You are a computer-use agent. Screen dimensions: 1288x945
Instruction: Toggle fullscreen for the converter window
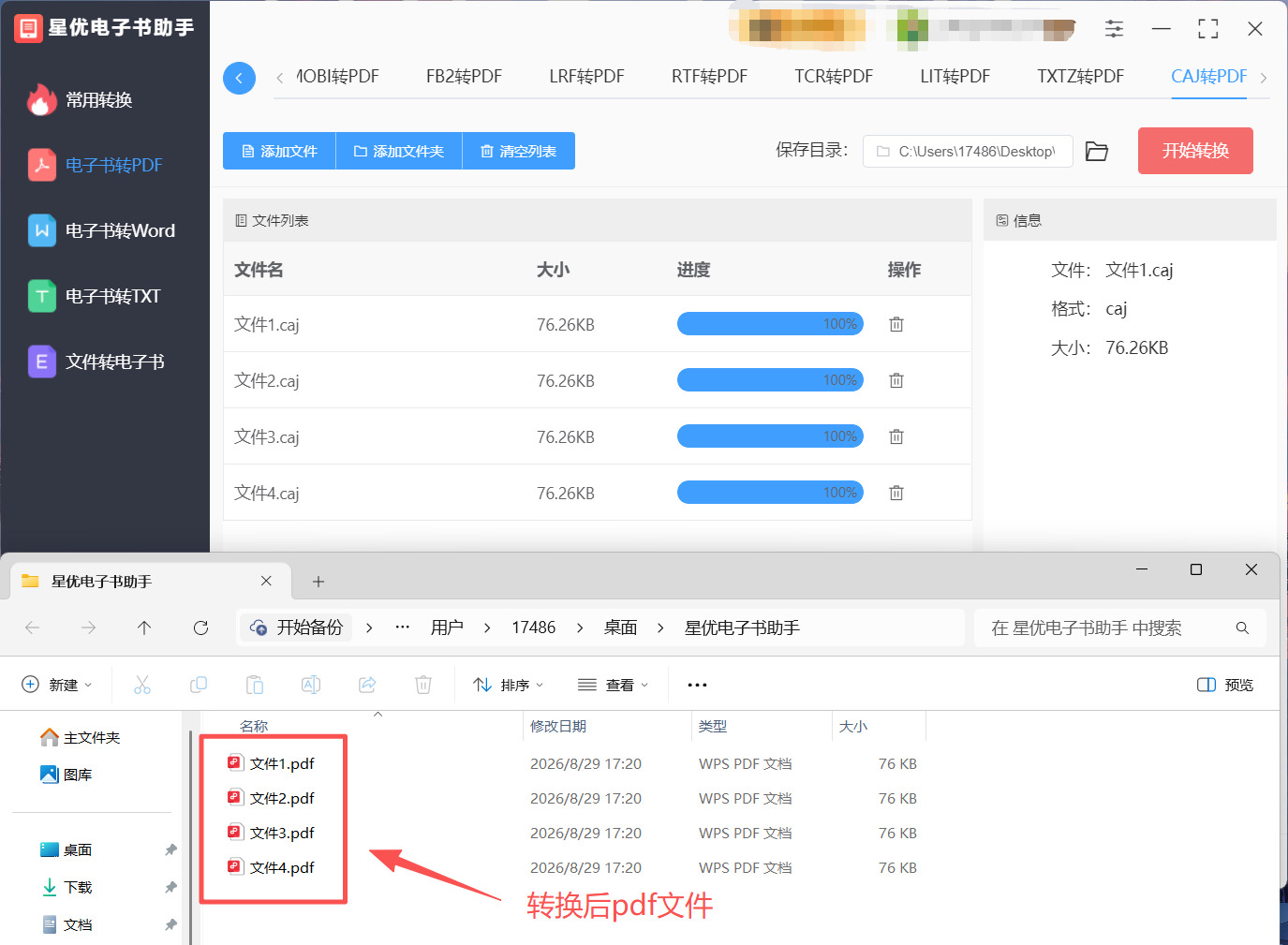(x=1208, y=29)
